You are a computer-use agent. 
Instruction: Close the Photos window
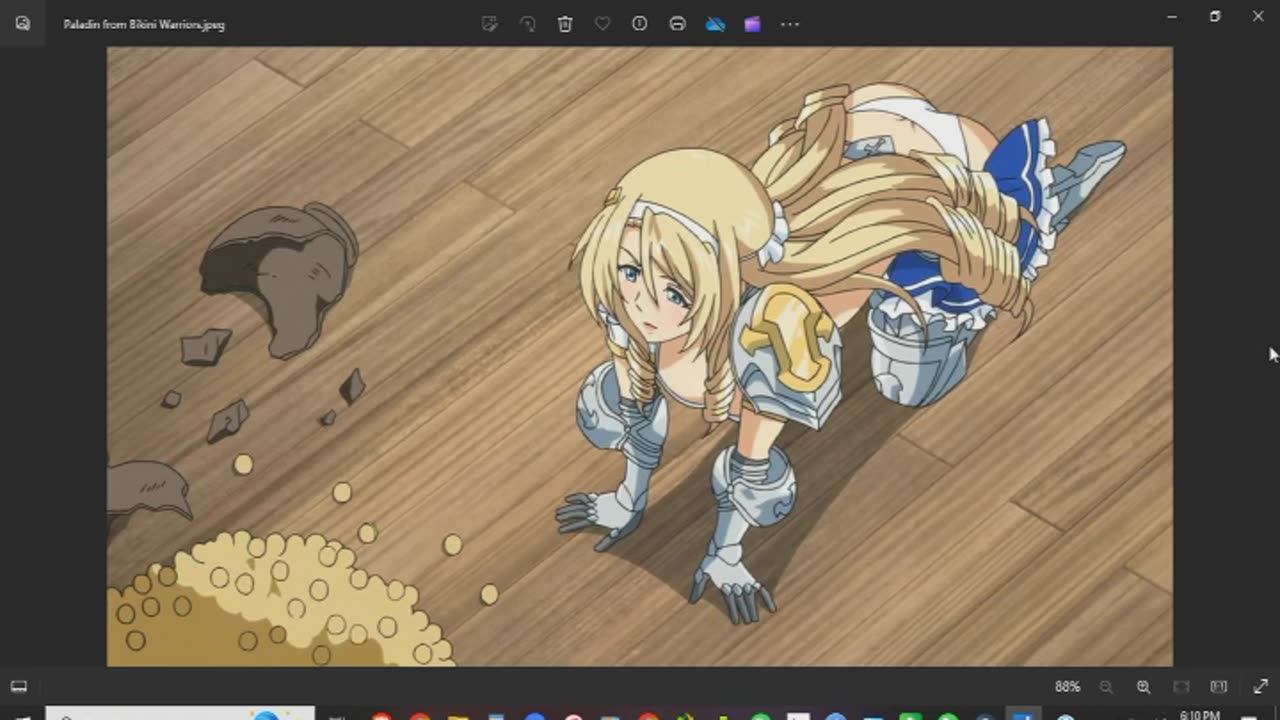1258,16
